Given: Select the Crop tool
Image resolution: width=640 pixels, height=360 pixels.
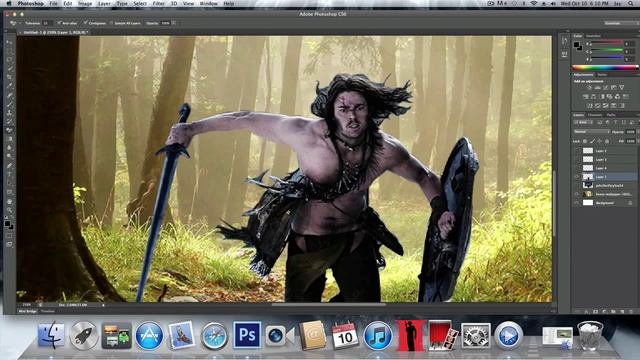Looking at the screenshot, I should (x=9, y=77).
